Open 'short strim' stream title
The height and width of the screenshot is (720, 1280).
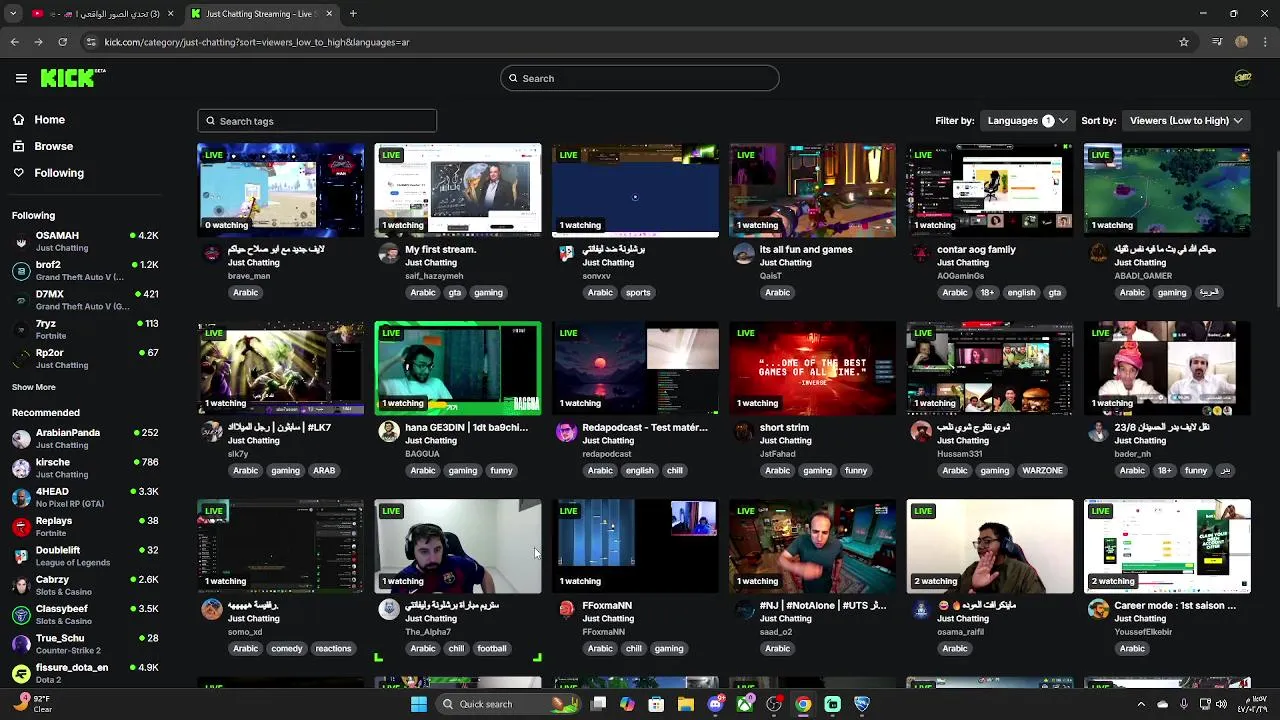coord(784,427)
